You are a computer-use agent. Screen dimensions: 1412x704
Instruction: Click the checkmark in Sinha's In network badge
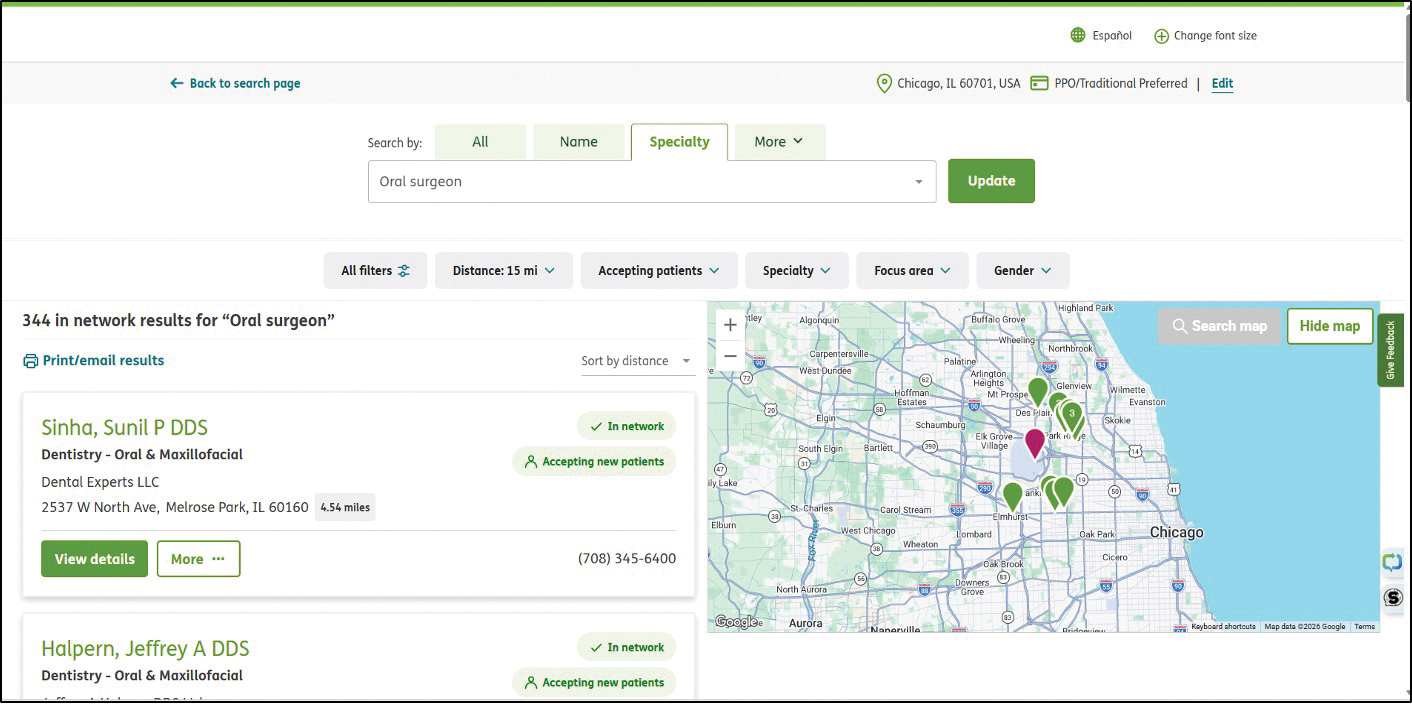(x=596, y=426)
